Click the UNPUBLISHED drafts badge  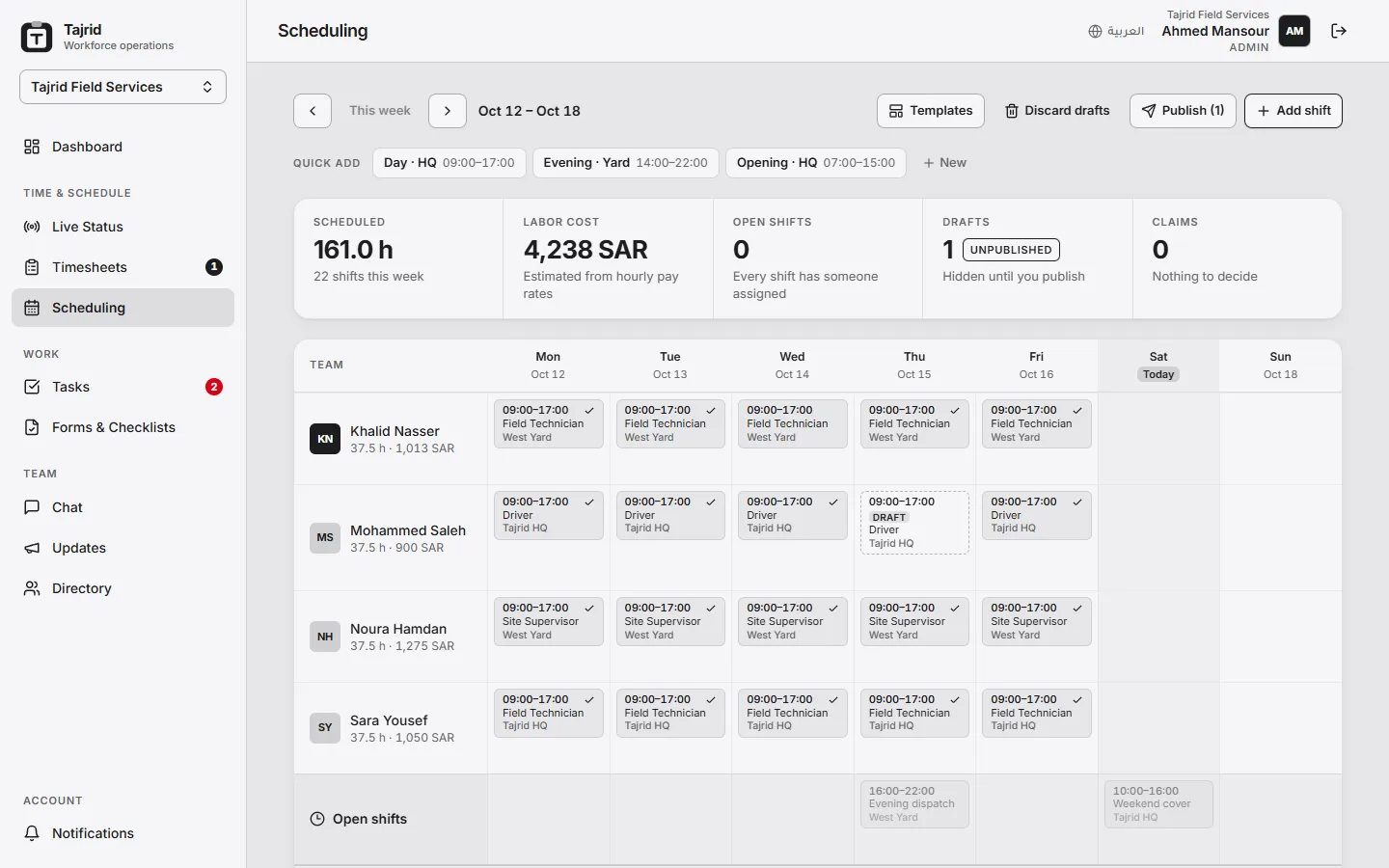click(1011, 250)
